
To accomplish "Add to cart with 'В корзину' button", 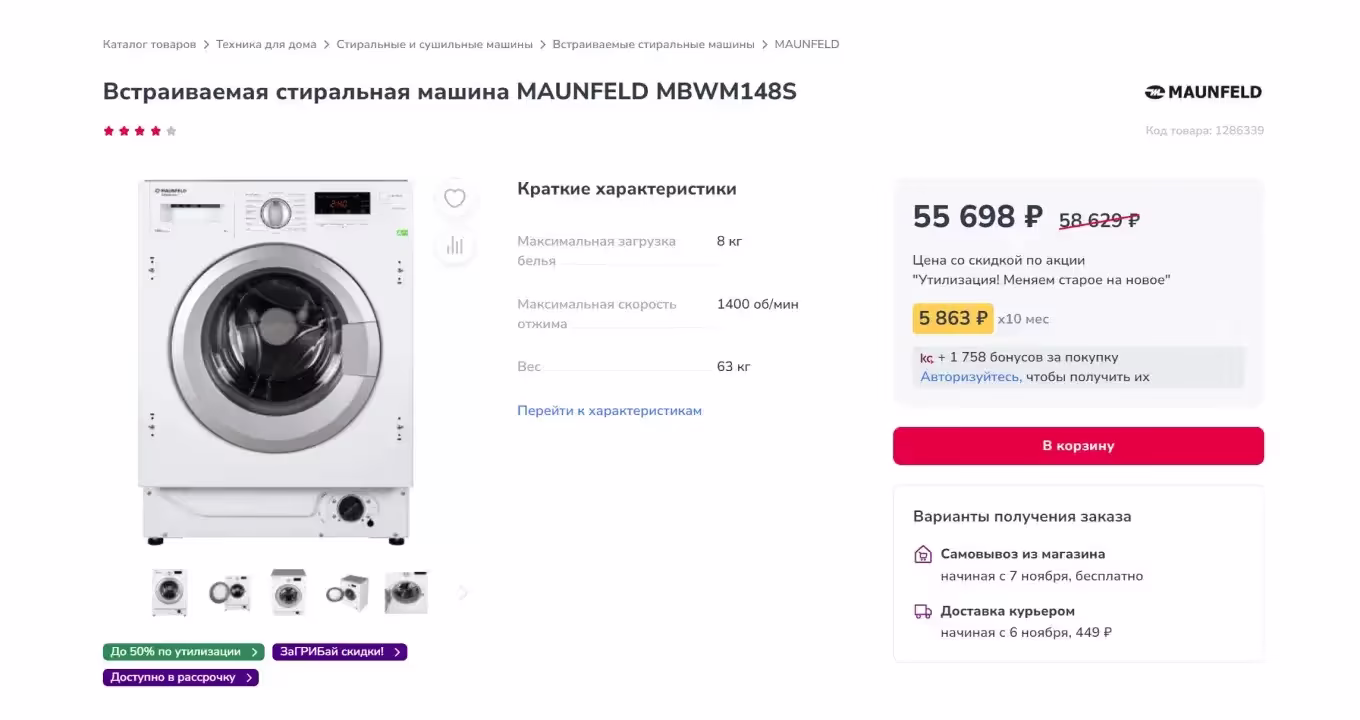I will pos(1078,446).
